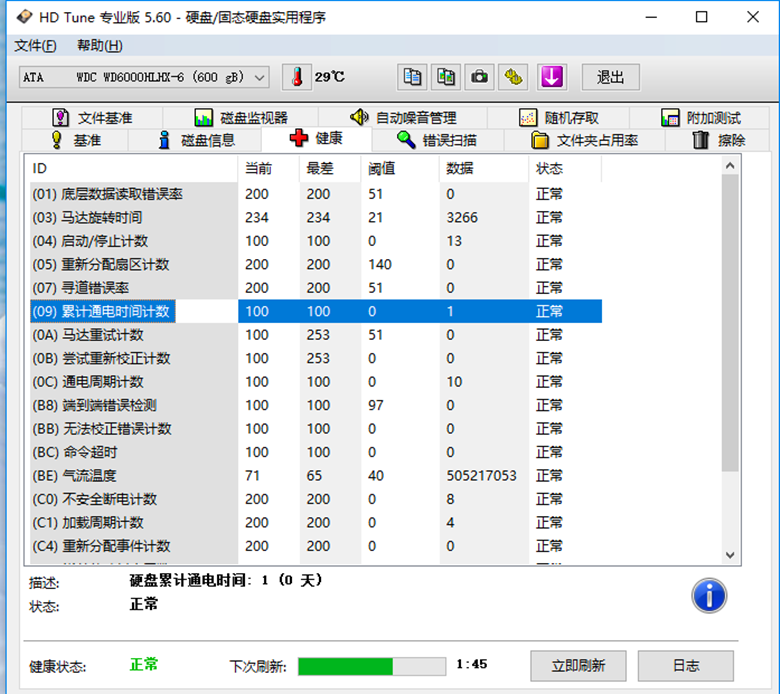Viewport: 780px width, 694px height.
Task: Select the (09) 累计通电时间计数 row
Action: point(316,311)
